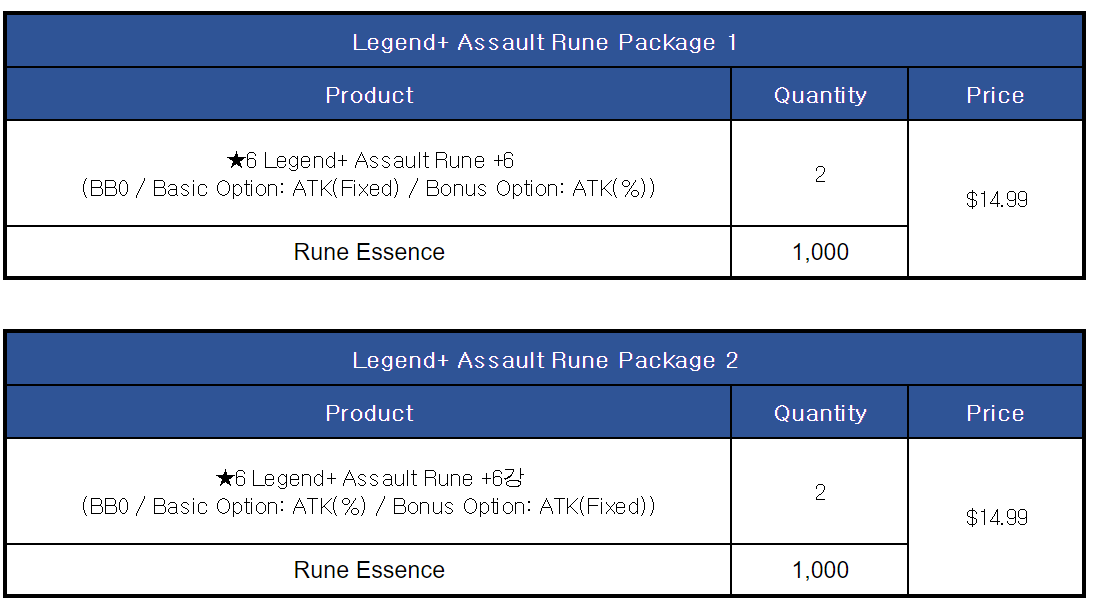Click the $14.99 price of Package 2
Screen dimensions: 1097x605
996,517
